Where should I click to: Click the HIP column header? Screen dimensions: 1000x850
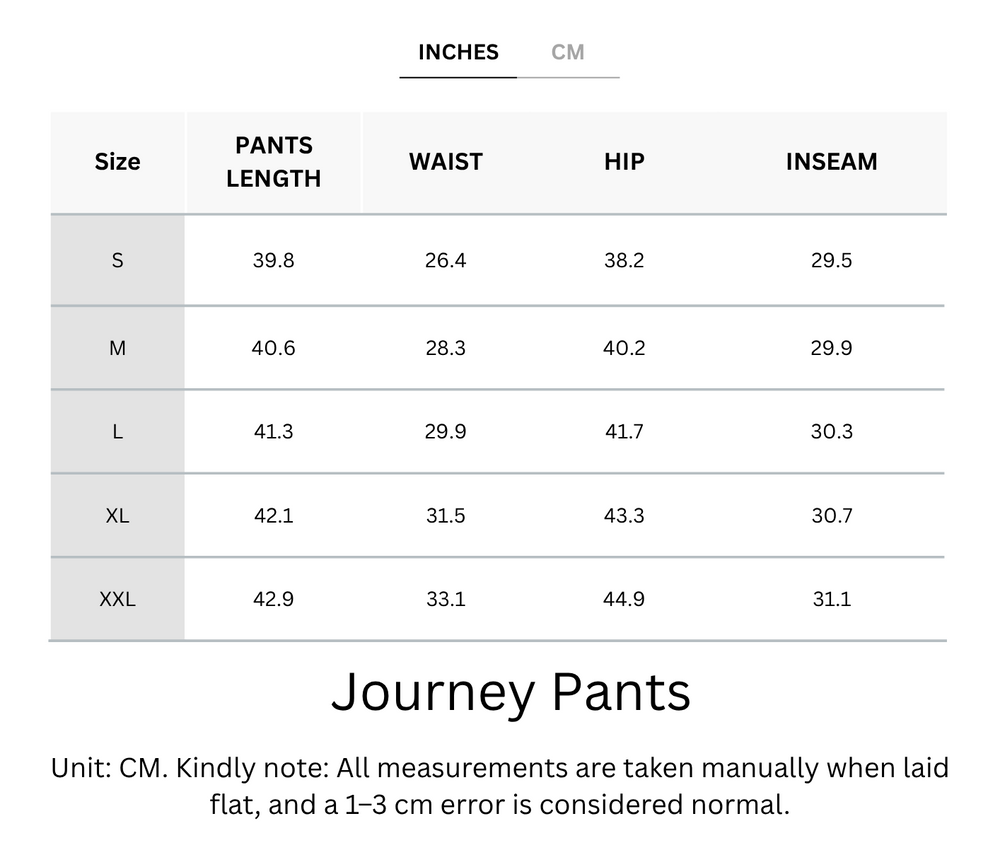click(623, 161)
